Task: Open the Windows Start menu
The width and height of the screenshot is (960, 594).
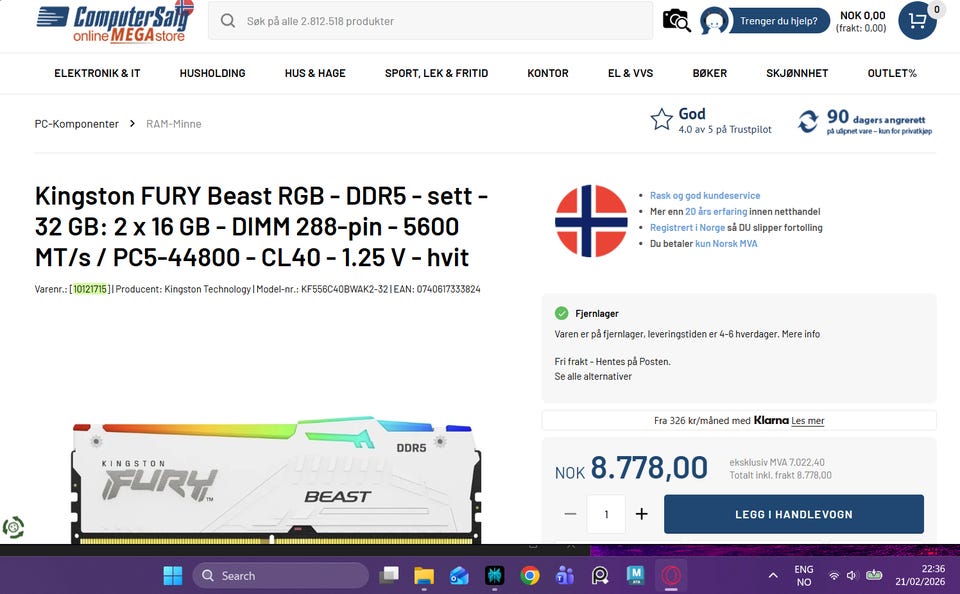Action: tap(173, 576)
